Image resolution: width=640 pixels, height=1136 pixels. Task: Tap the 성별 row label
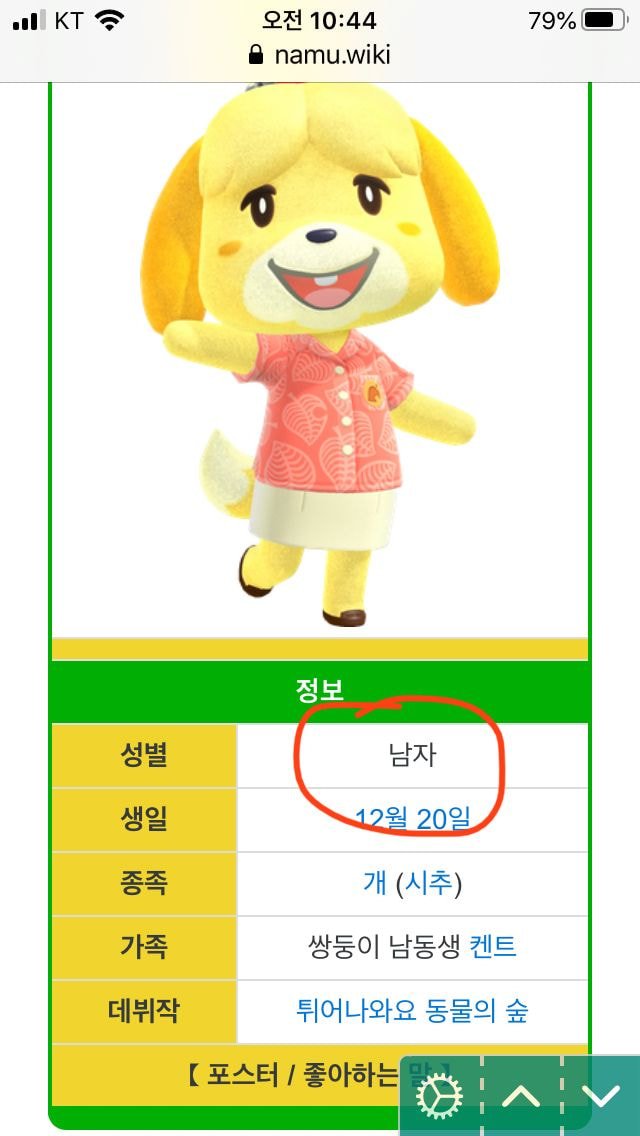tap(144, 756)
